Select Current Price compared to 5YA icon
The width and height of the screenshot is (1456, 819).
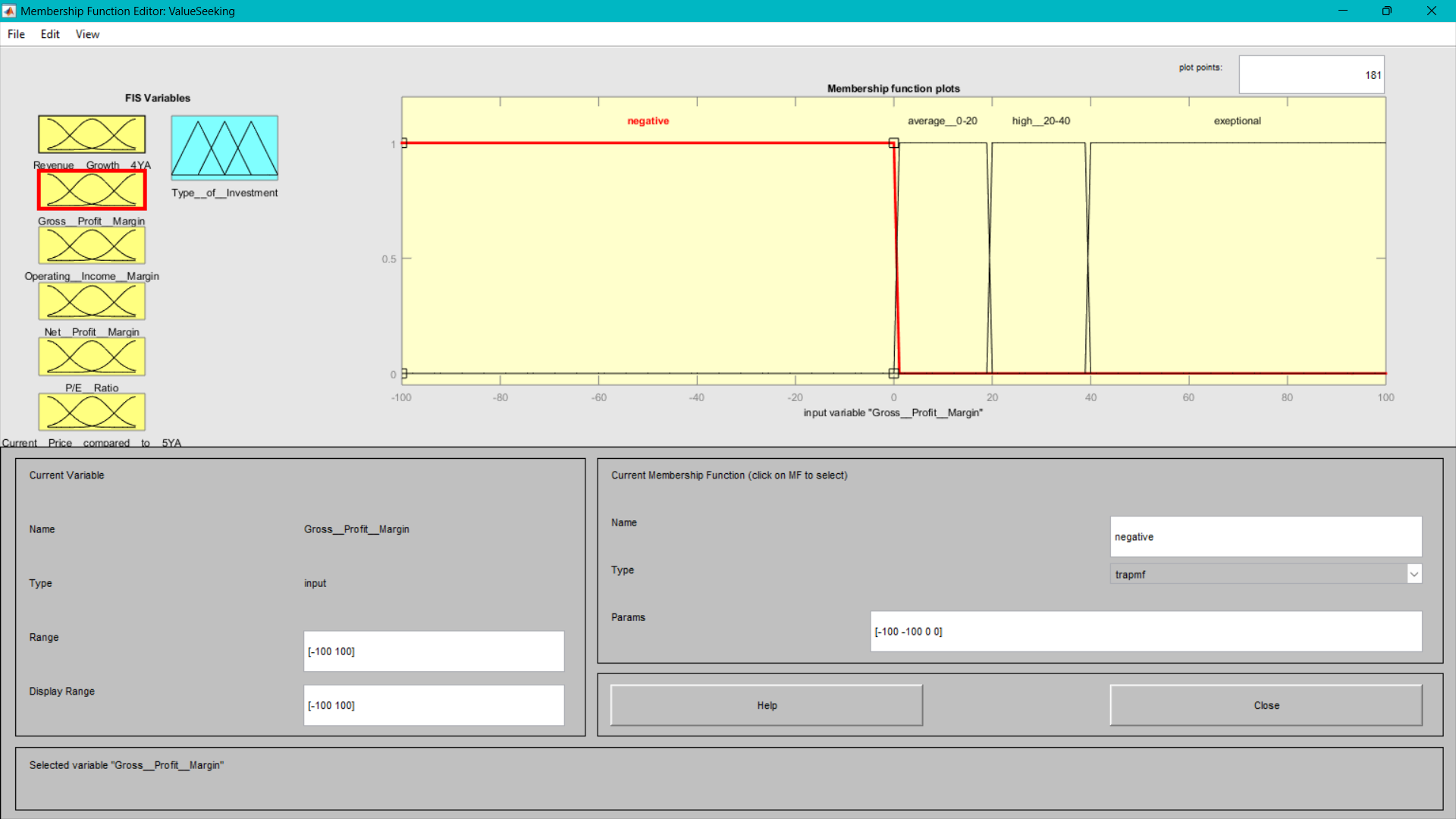click(92, 412)
